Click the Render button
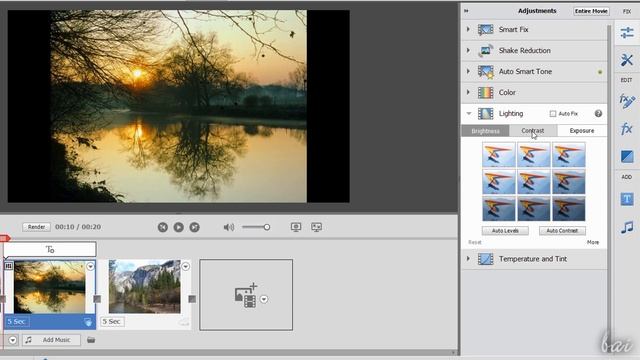The height and width of the screenshot is (360, 640). pyautogui.click(x=36, y=227)
